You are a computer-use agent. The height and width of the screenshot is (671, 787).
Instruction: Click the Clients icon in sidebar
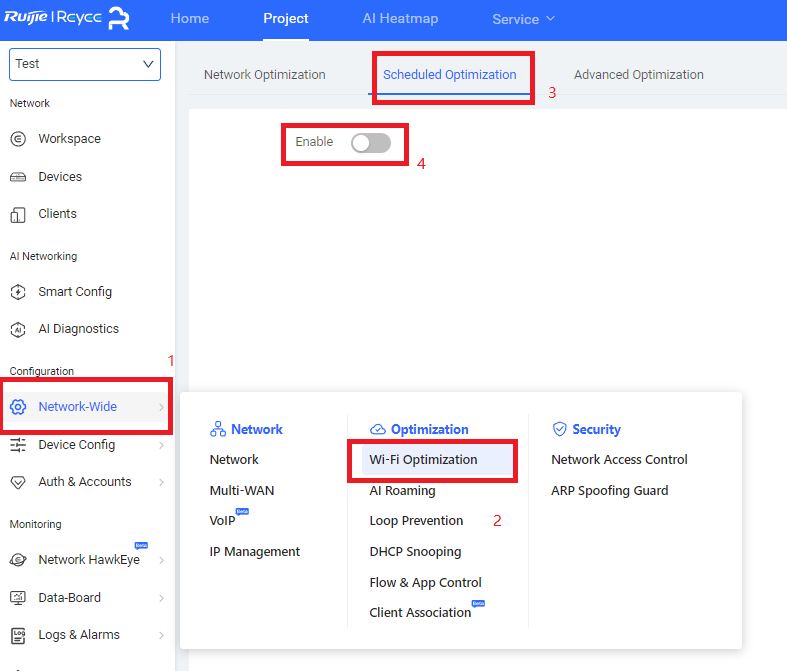[18, 214]
